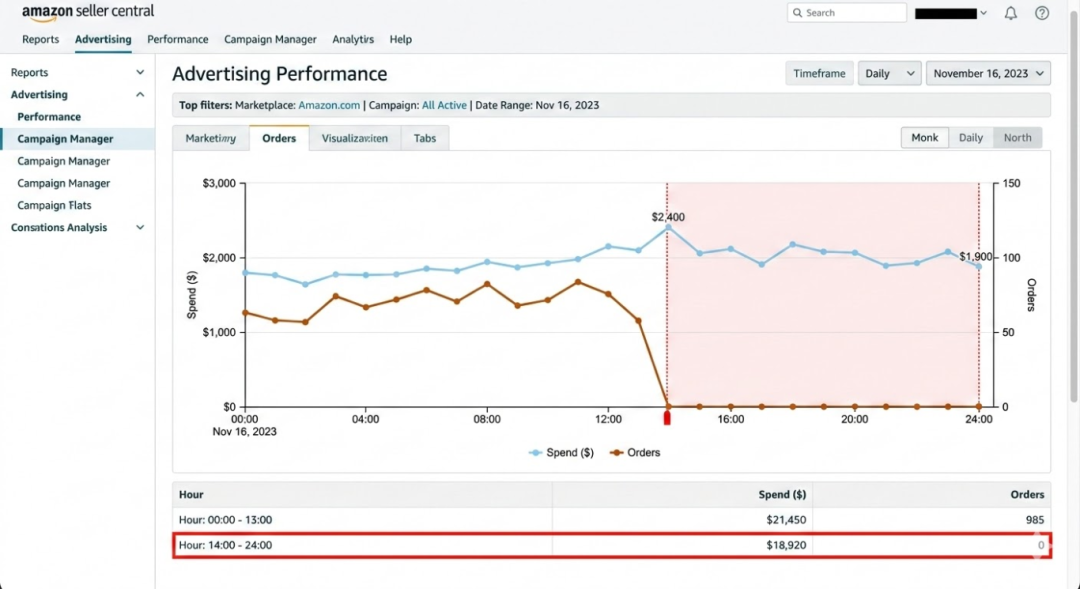Switch to the Marketiny tab
The image size is (1080, 589).
click(211, 138)
